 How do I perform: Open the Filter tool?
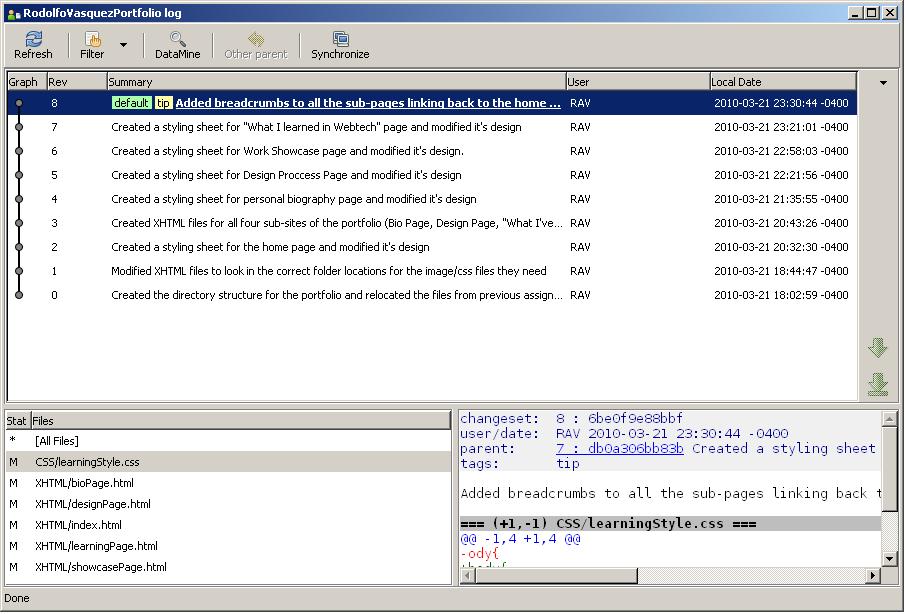click(x=92, y=45)
